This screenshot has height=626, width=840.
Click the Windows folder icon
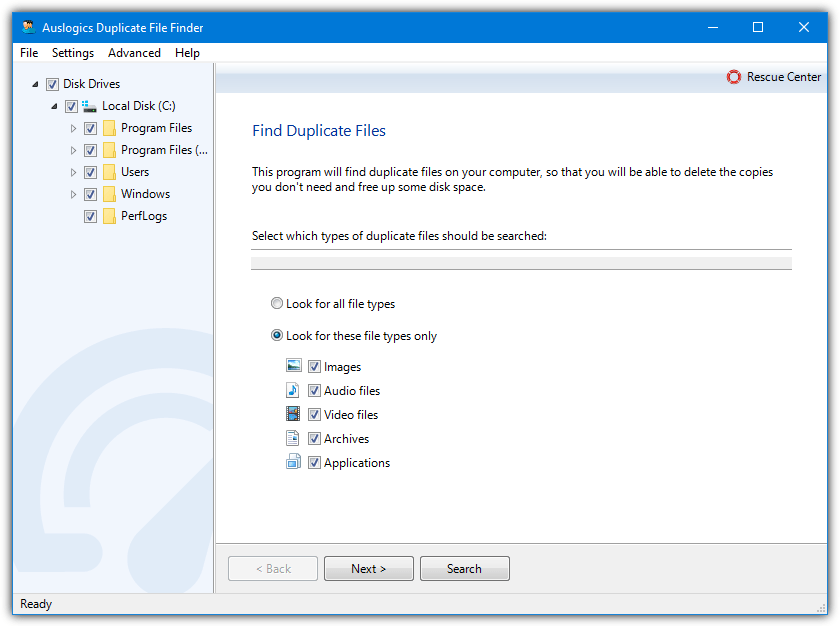109,194
